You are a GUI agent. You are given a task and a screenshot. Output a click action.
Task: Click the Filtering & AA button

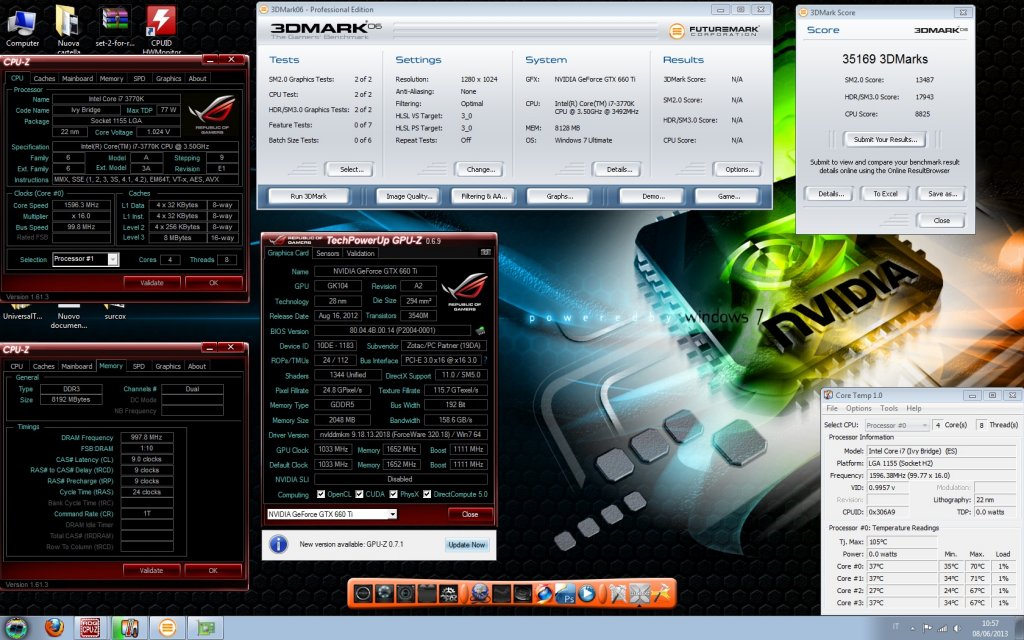(483, 196)
